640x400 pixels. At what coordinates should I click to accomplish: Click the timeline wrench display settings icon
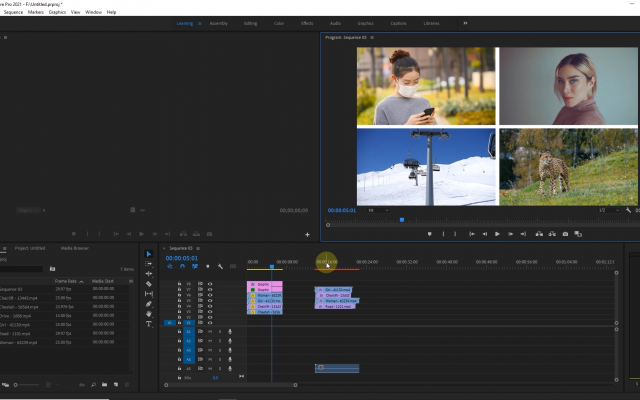point(220,267)
